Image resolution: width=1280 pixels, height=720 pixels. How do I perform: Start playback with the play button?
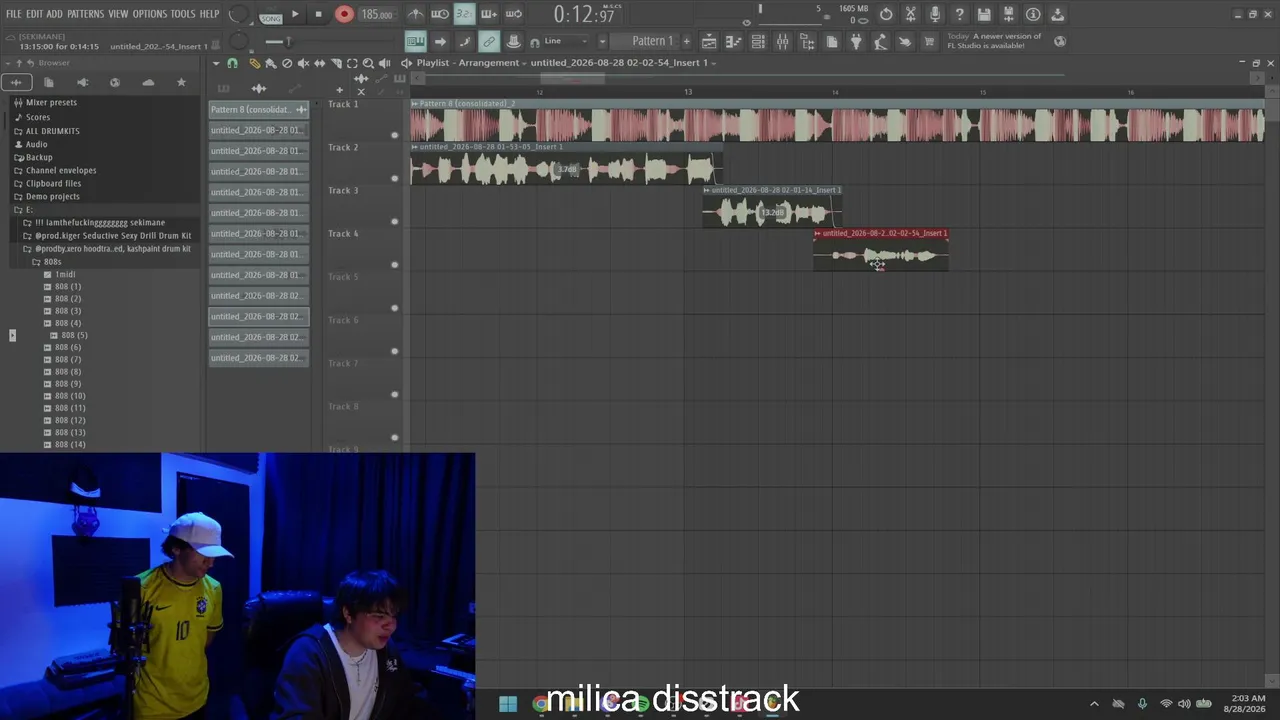pyautogui.click(x=295, y=14)
